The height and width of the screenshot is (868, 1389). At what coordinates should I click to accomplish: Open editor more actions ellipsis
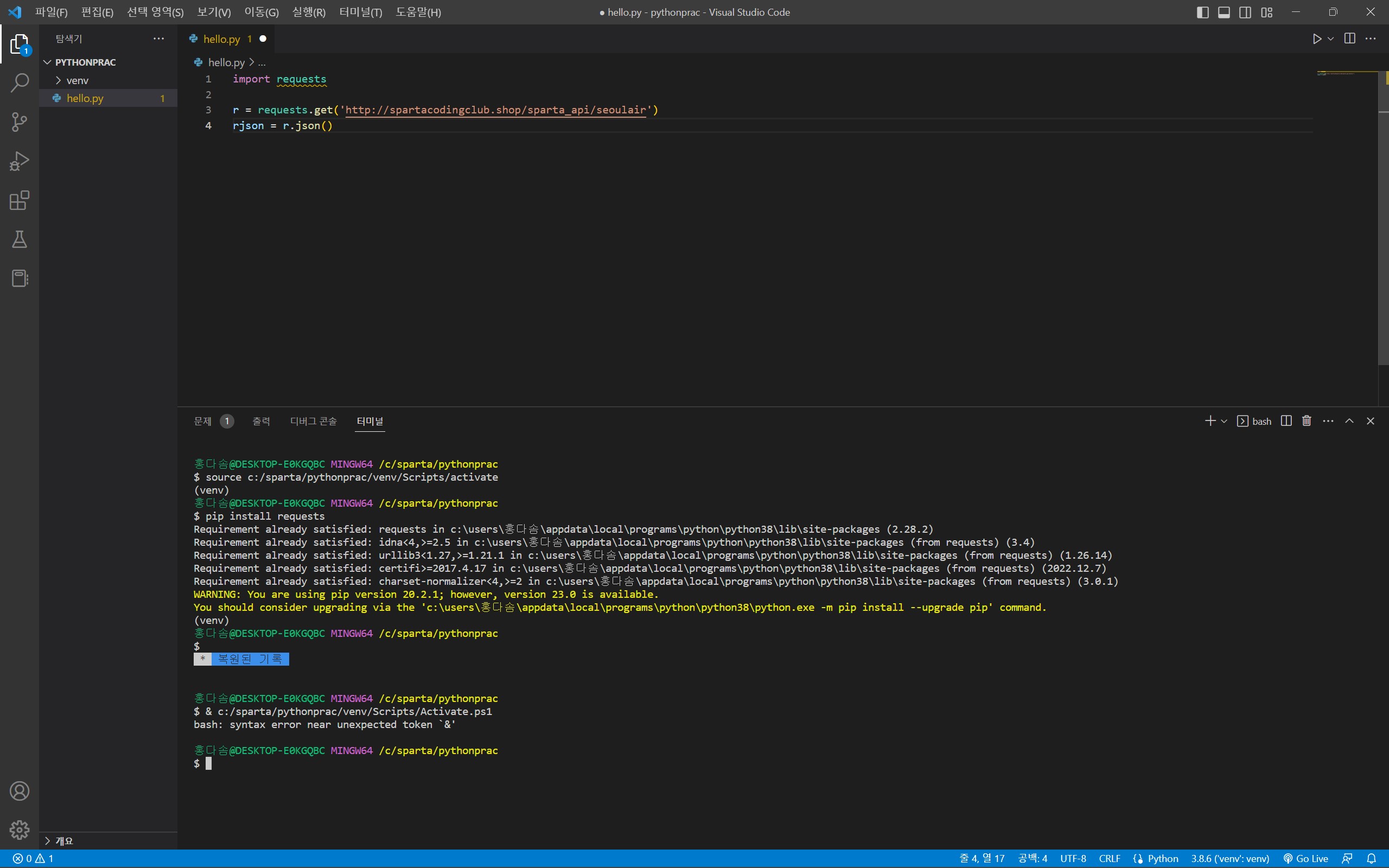(1371, 39)
